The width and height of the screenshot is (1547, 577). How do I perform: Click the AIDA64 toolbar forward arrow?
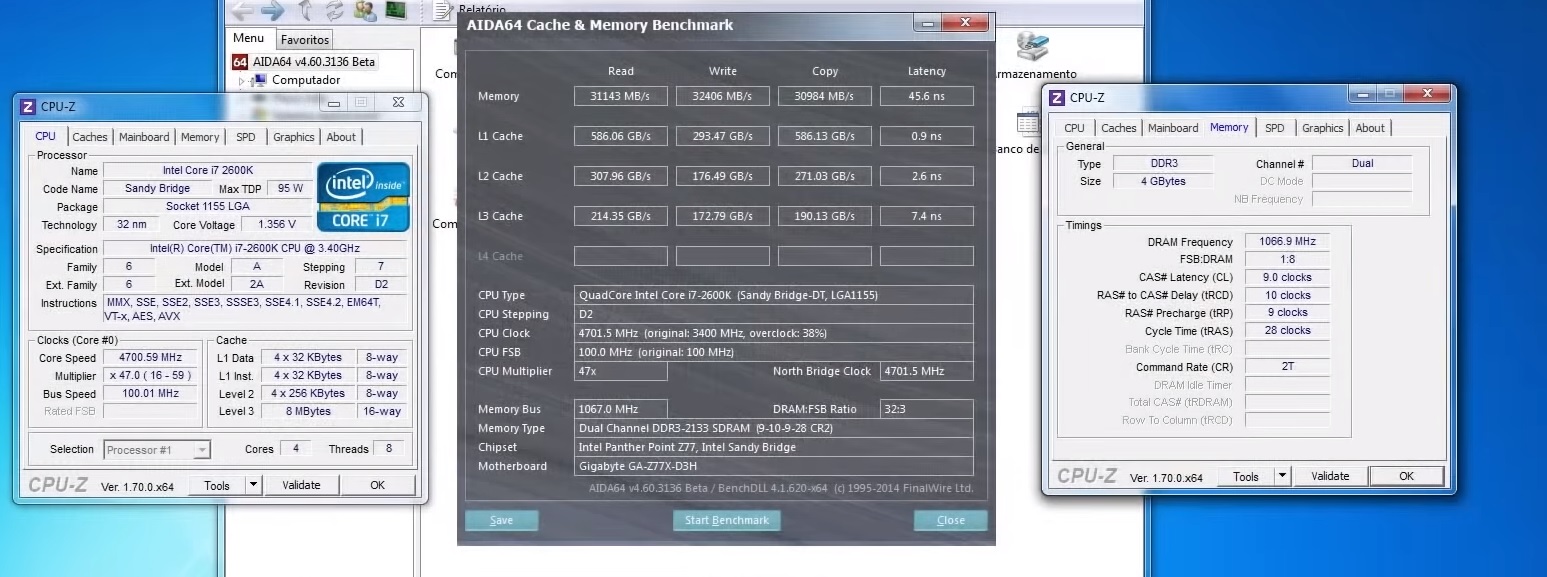click(272, 10)
